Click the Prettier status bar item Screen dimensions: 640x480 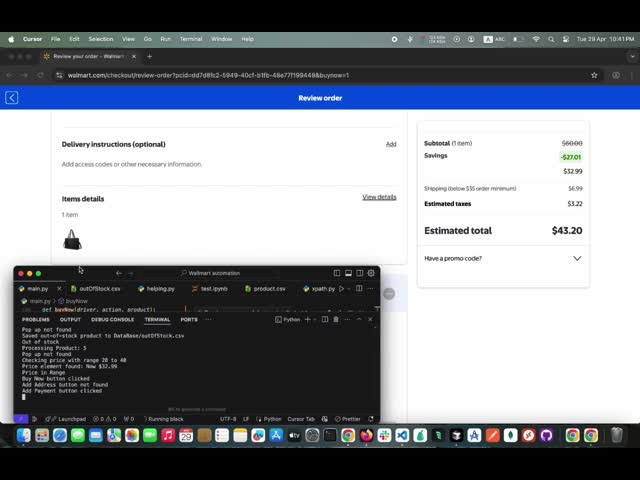[x=347, y=419]
